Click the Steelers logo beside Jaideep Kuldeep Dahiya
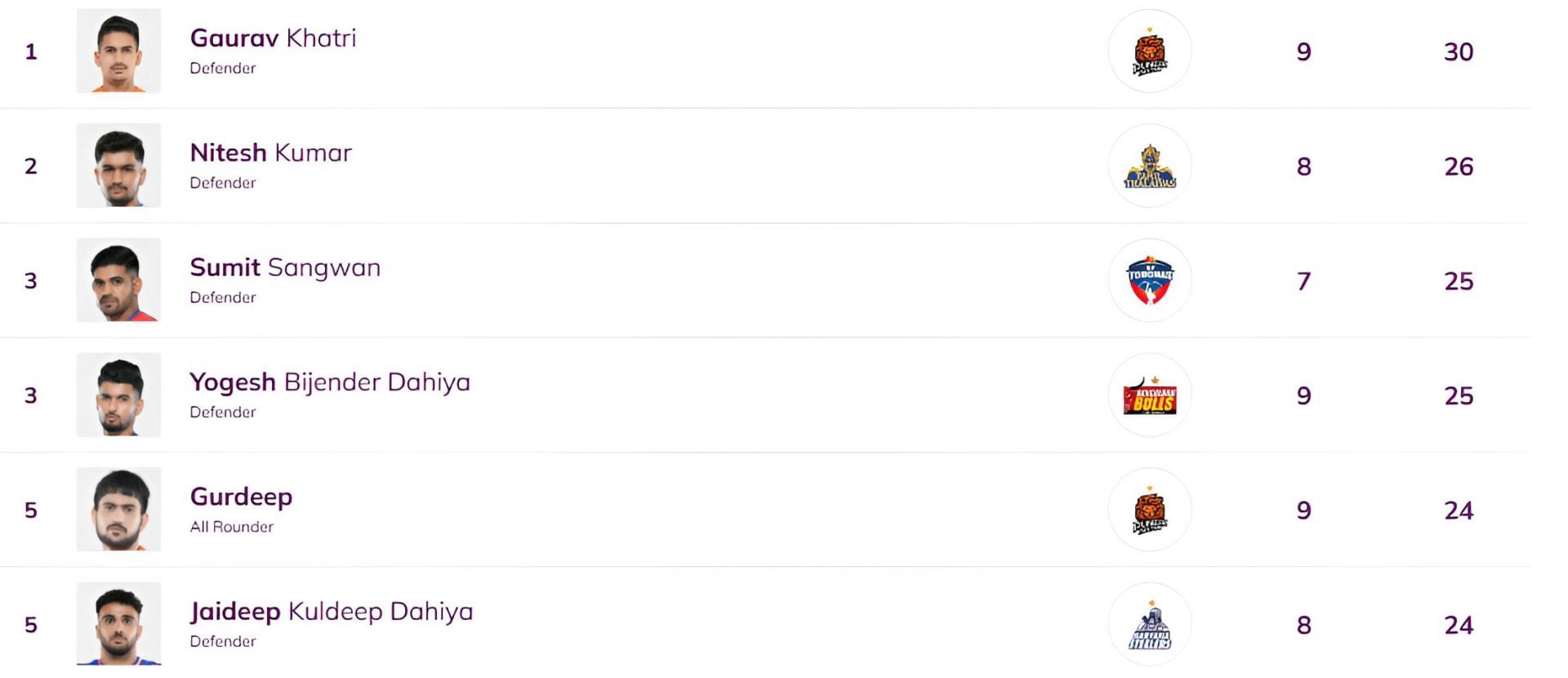 [x=1149, y=625]
